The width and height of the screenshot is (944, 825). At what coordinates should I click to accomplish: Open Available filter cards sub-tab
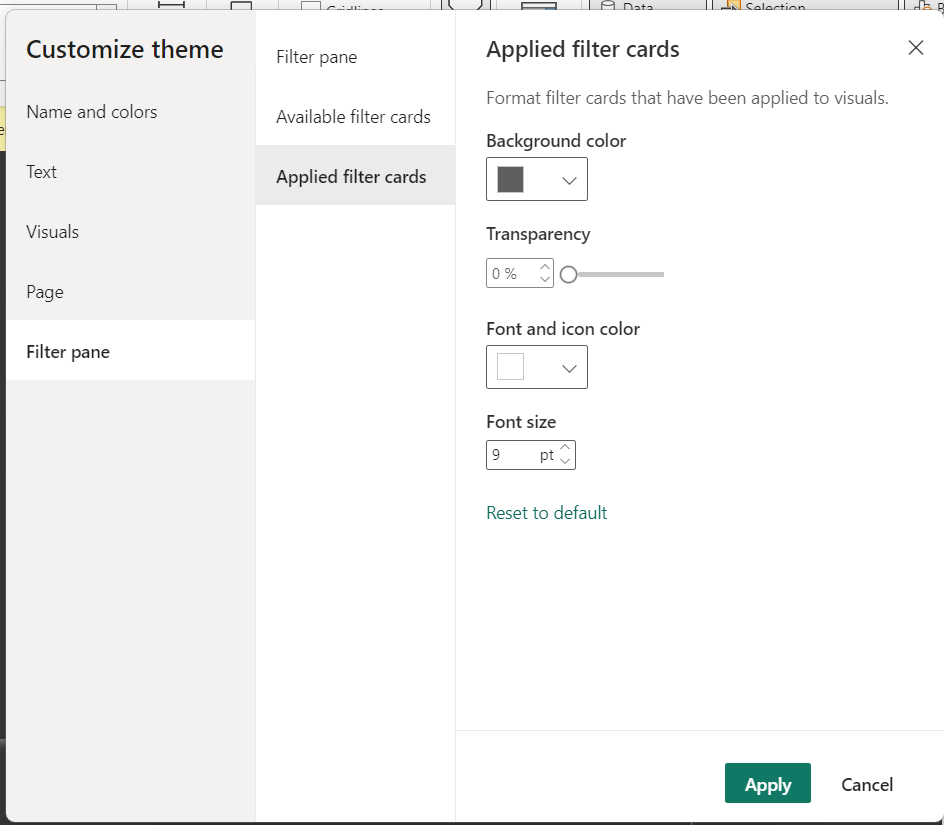click(x=353, y=117)
